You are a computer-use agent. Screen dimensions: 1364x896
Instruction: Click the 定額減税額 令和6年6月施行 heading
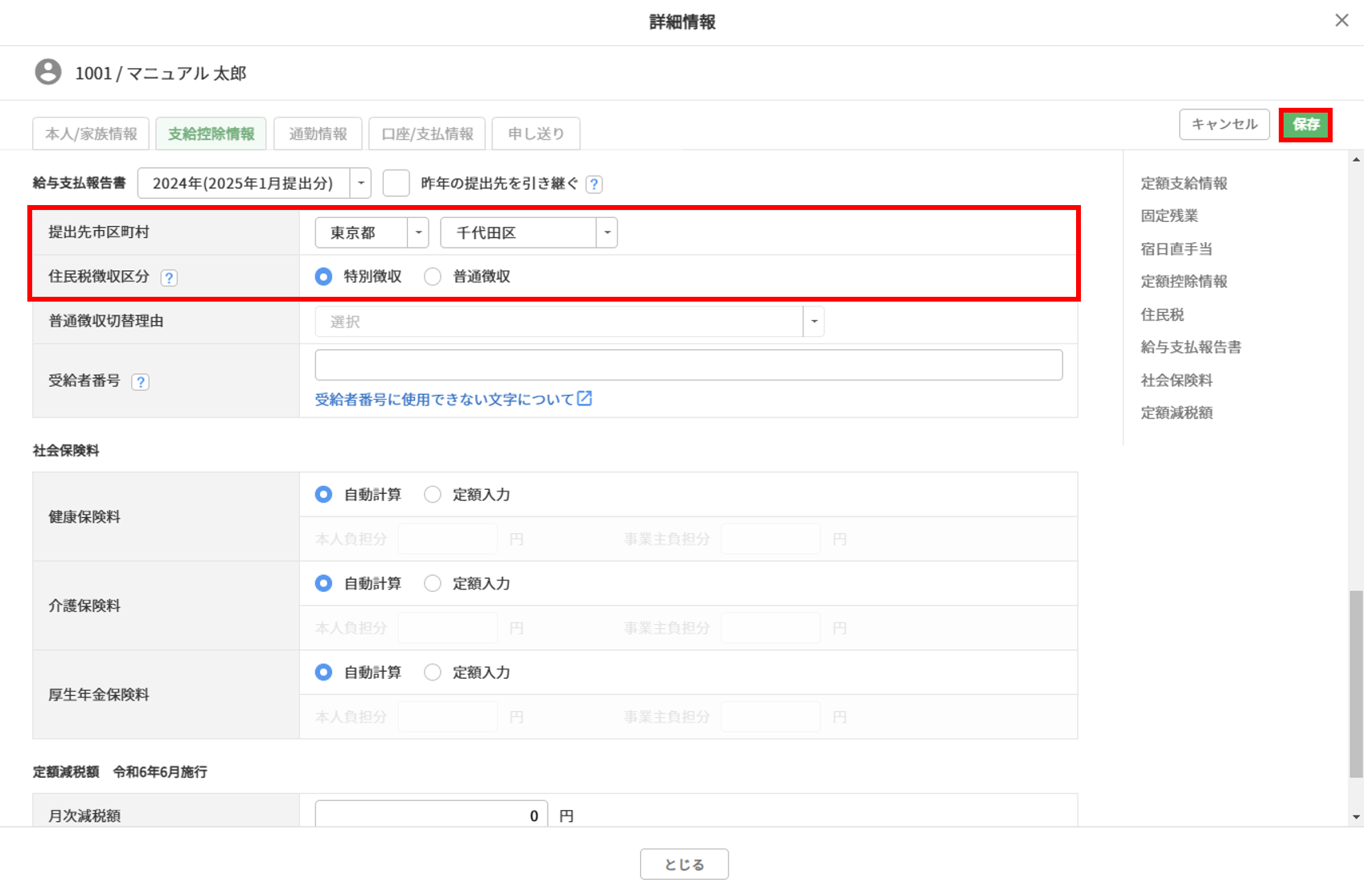click(x=120, y=772)
